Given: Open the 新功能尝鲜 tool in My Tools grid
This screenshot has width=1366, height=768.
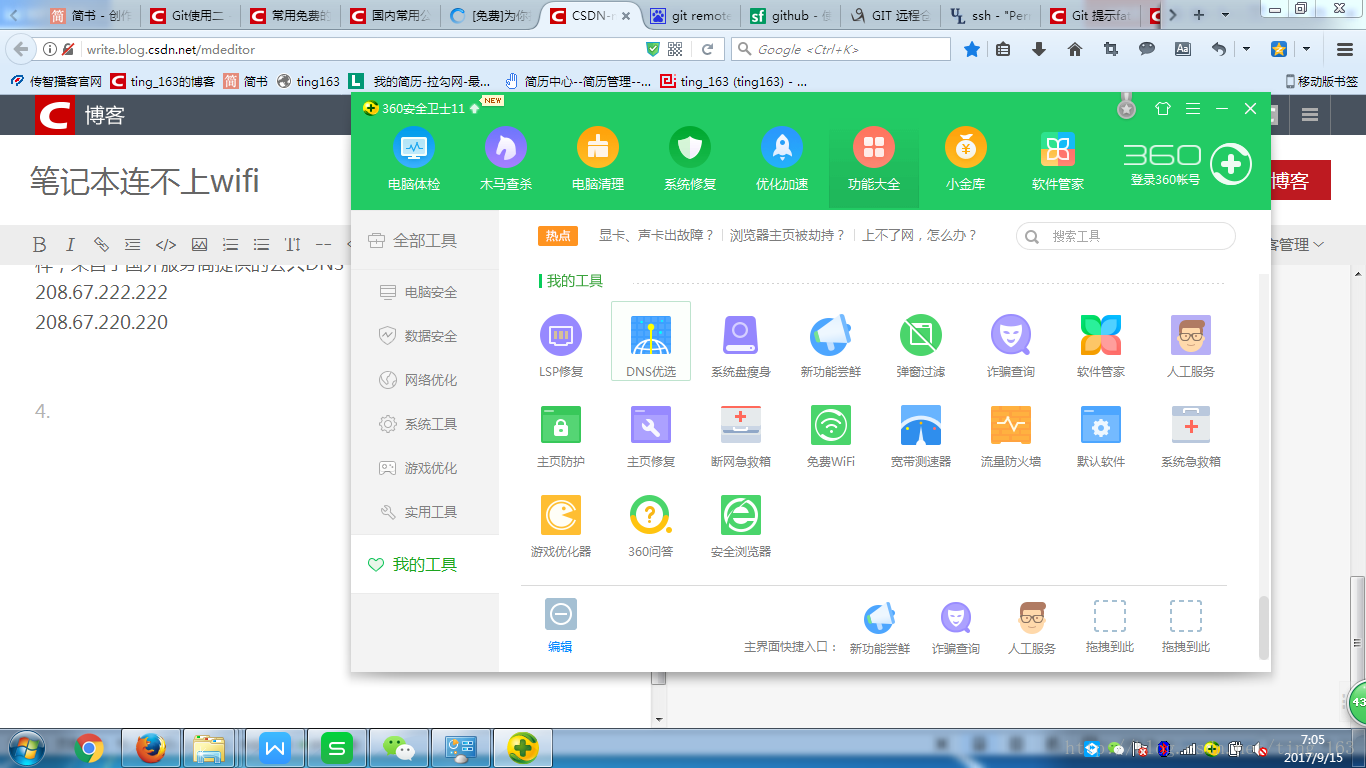Looking at the screenshot, I should [831, 344].
